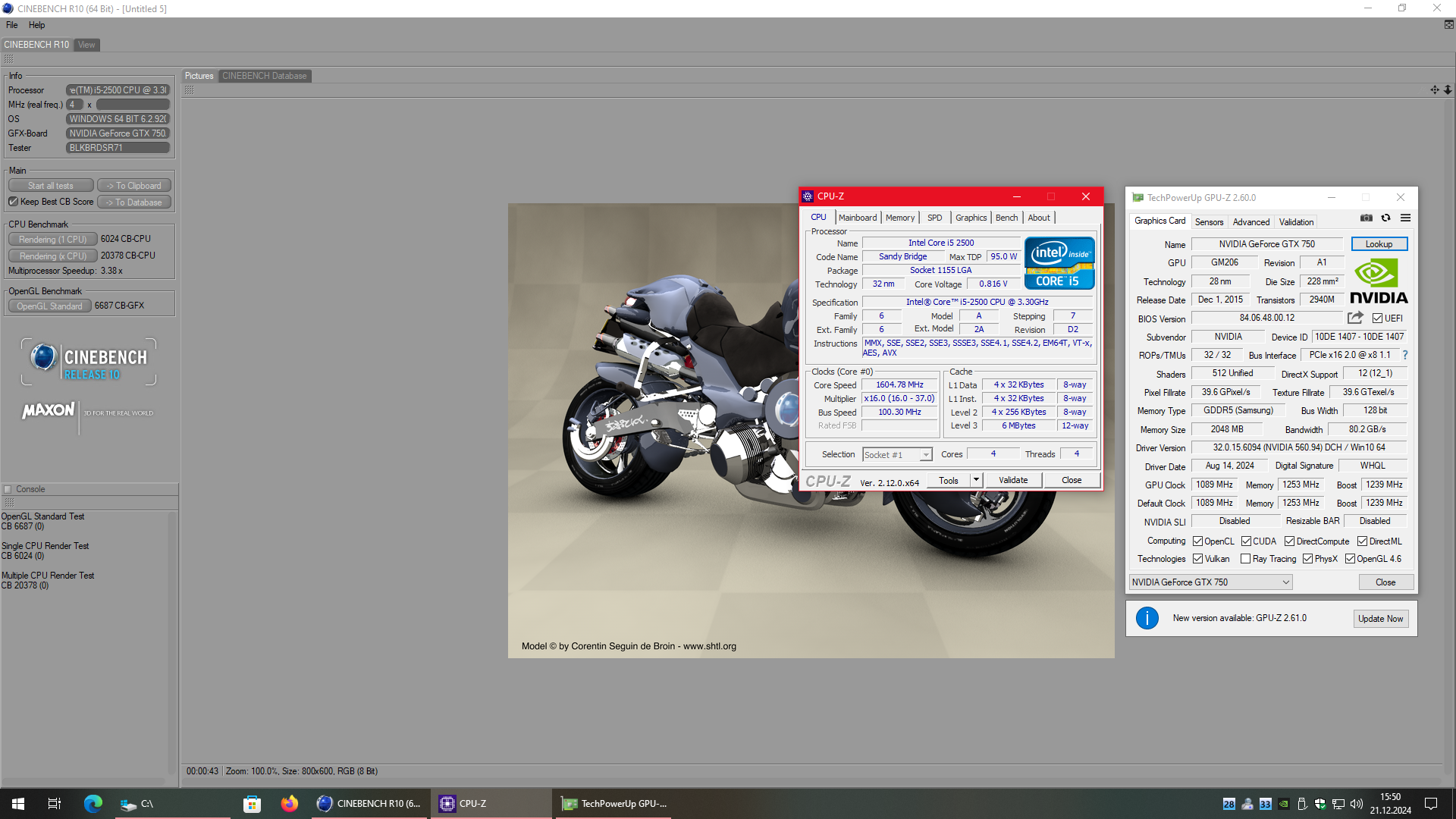Click the info icon in update notice
1456x819 pixels.
click(x=1147, y=618)
